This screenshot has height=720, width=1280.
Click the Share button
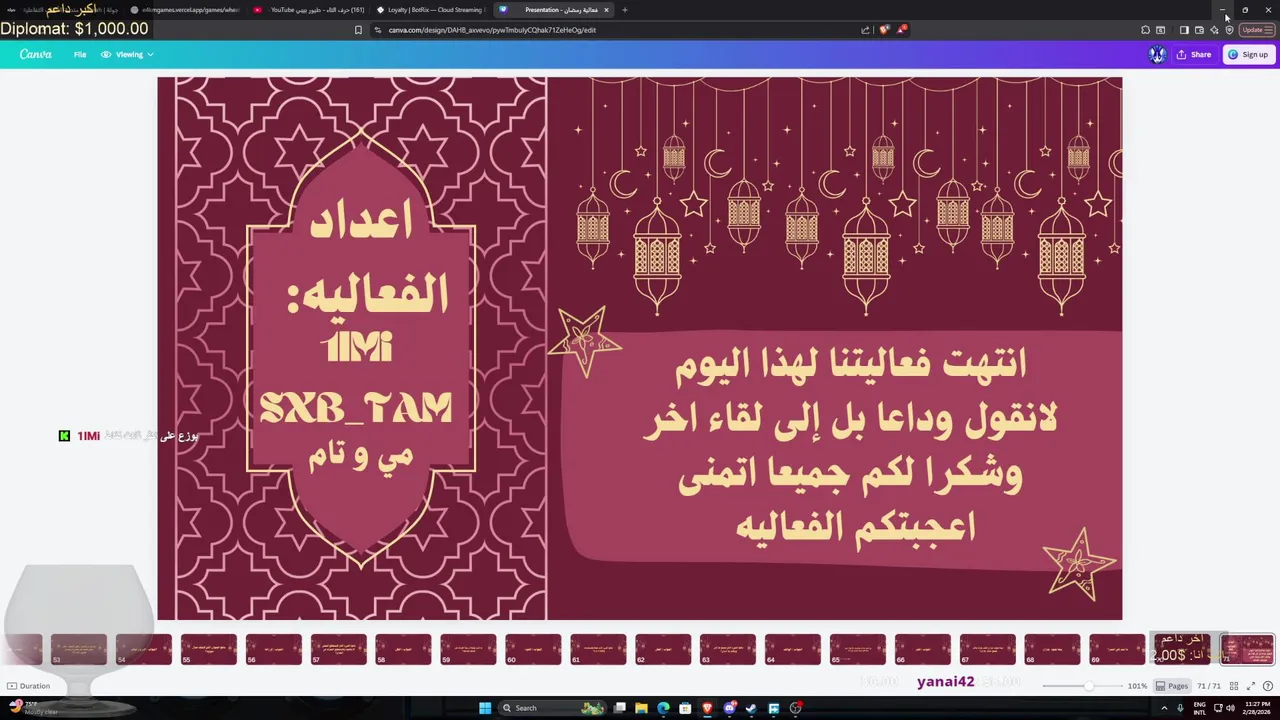(1194, 54)
